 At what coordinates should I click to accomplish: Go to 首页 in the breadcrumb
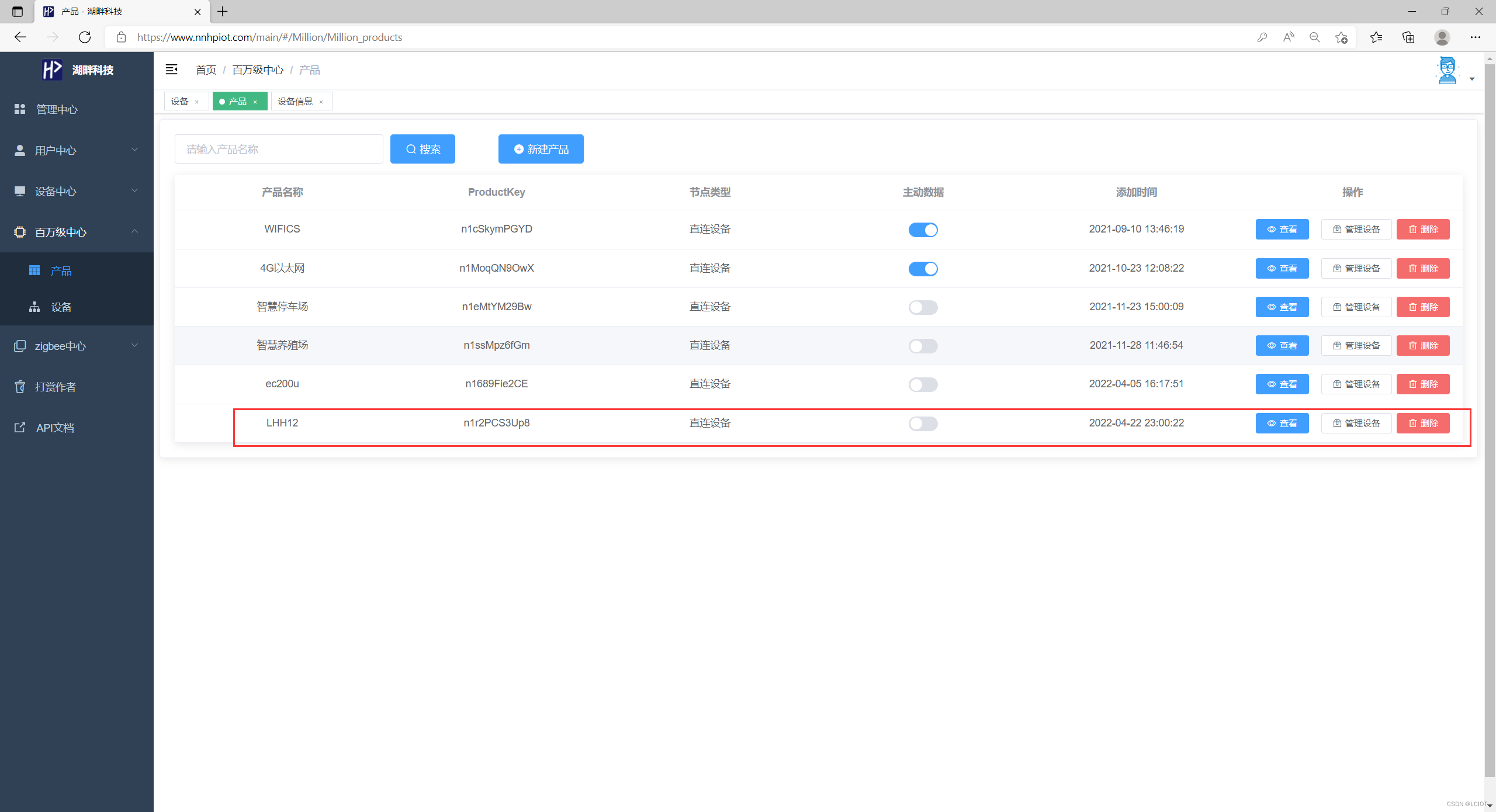click(206, 70)
